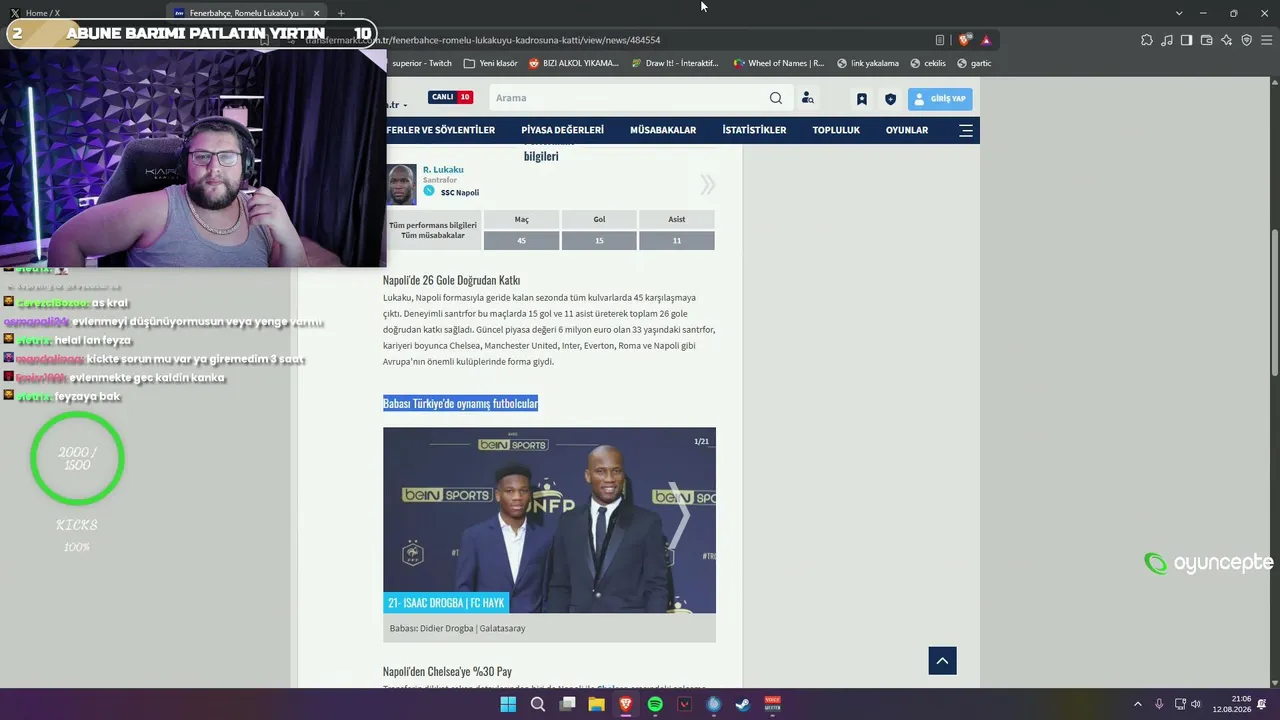Viewport: 1280px width, 720px height.
Task: Open the Isaac Drogba gallery photo
Action: coord(549,520)
